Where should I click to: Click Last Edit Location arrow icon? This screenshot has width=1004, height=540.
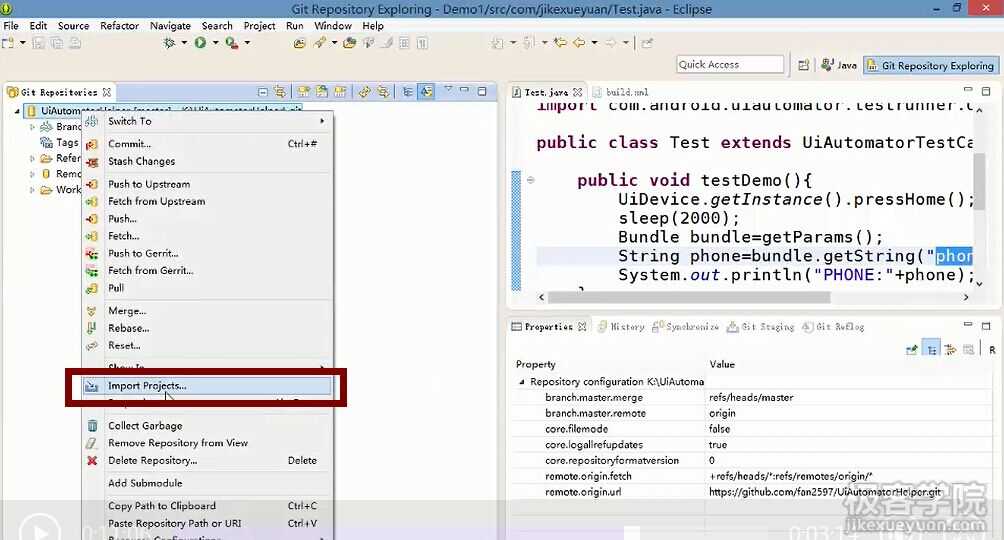coord(560,43)
